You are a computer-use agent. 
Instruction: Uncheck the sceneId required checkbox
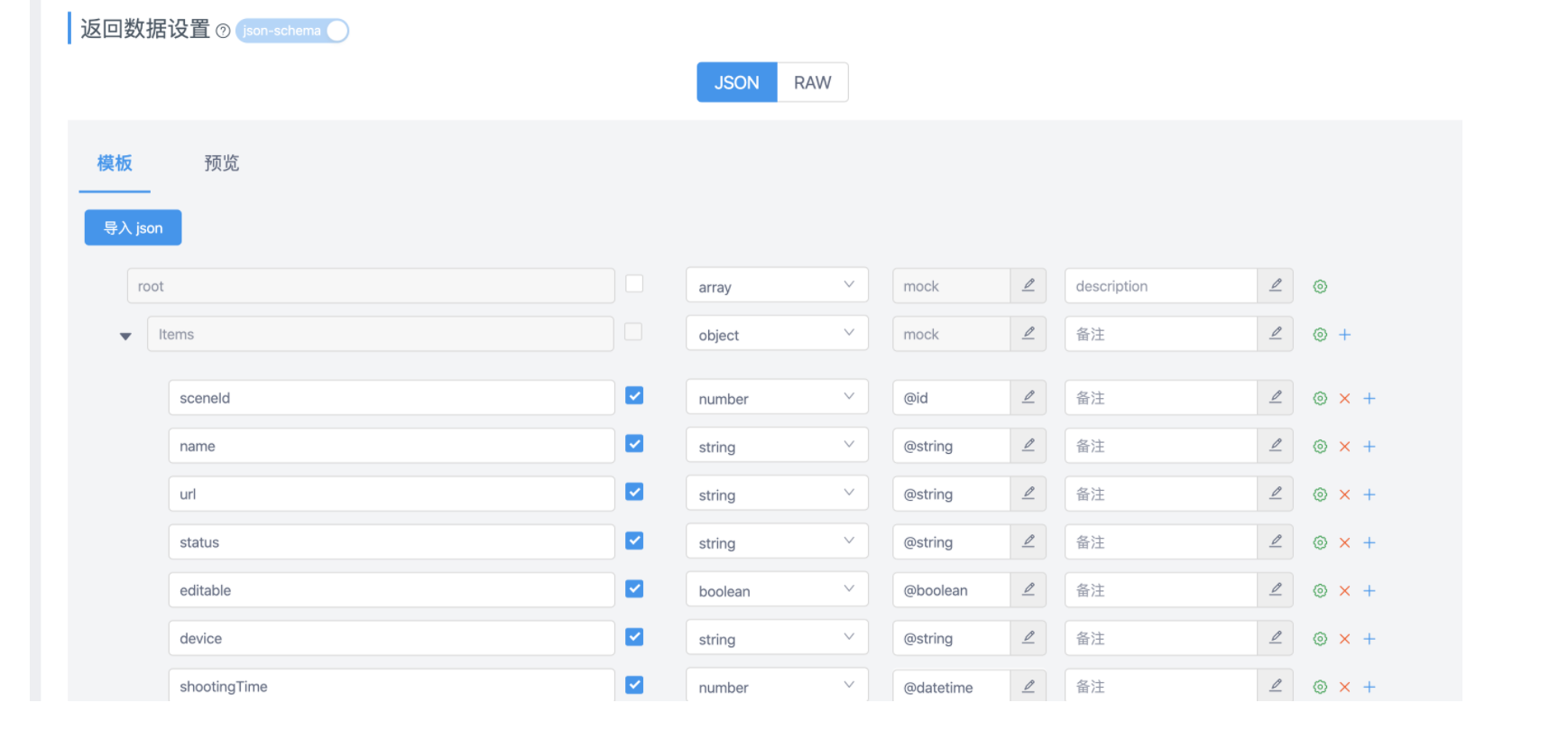coord(634,396)
